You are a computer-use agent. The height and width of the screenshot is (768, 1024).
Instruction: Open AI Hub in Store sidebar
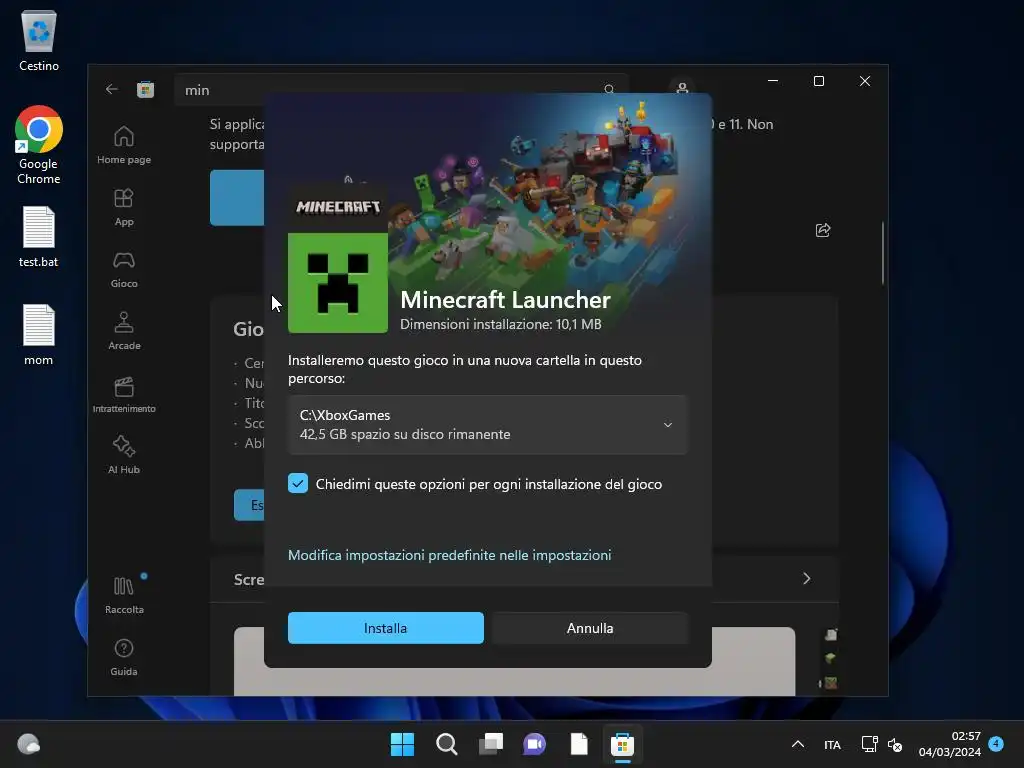(124, 455)
